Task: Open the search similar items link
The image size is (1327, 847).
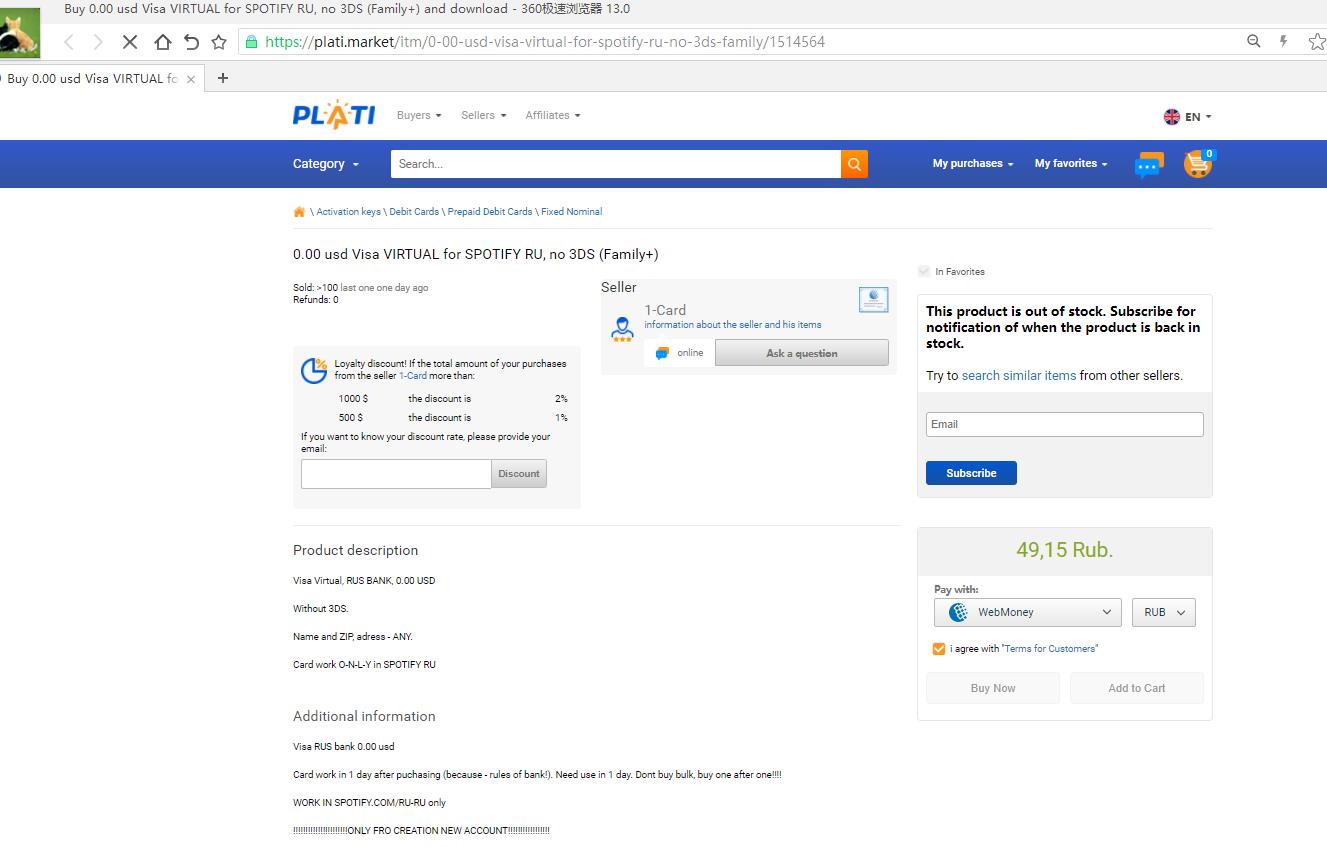Action: pyautogui.click(x=1019, y=376)
